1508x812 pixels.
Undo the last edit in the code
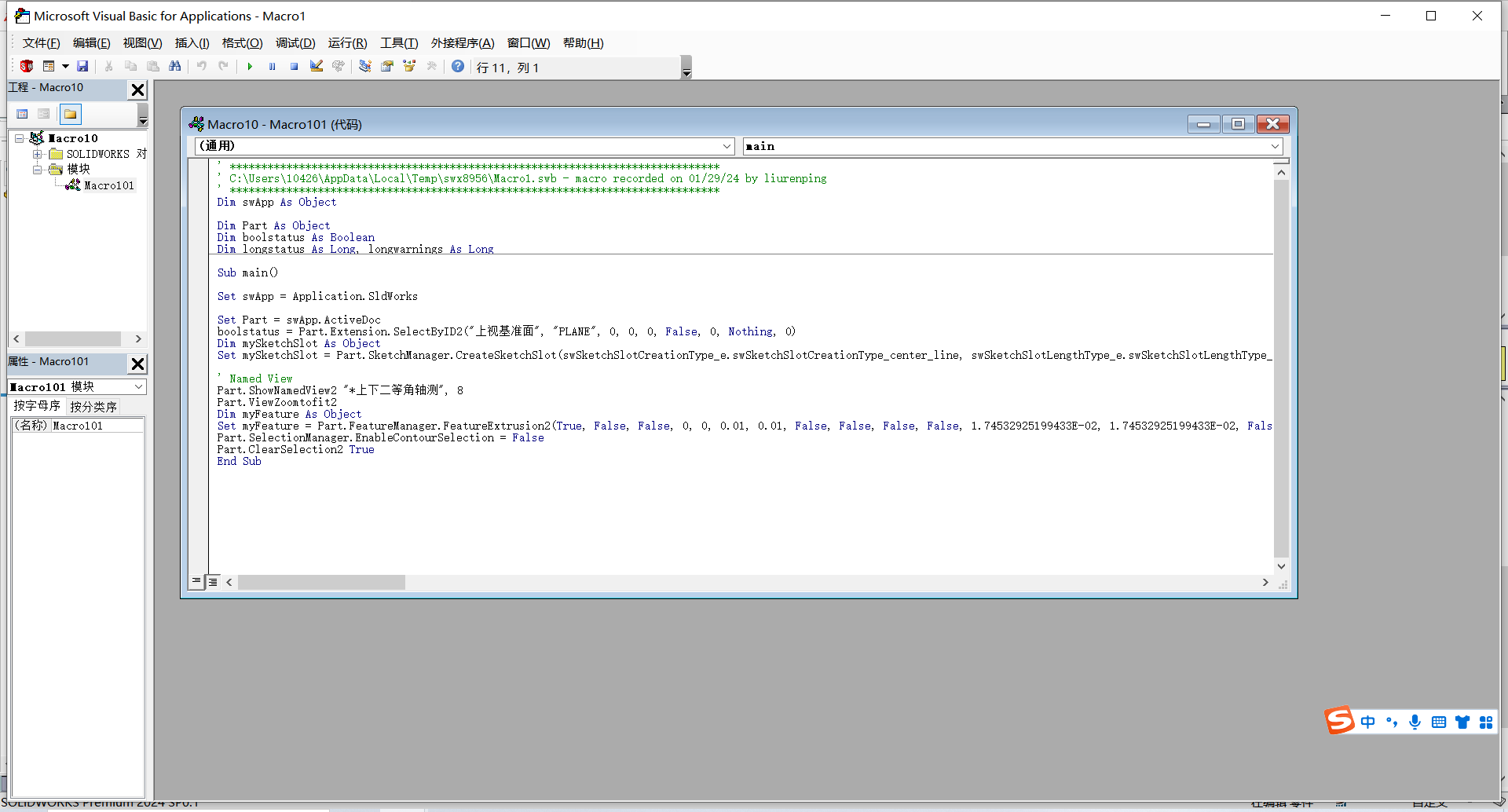pos(202,67)
